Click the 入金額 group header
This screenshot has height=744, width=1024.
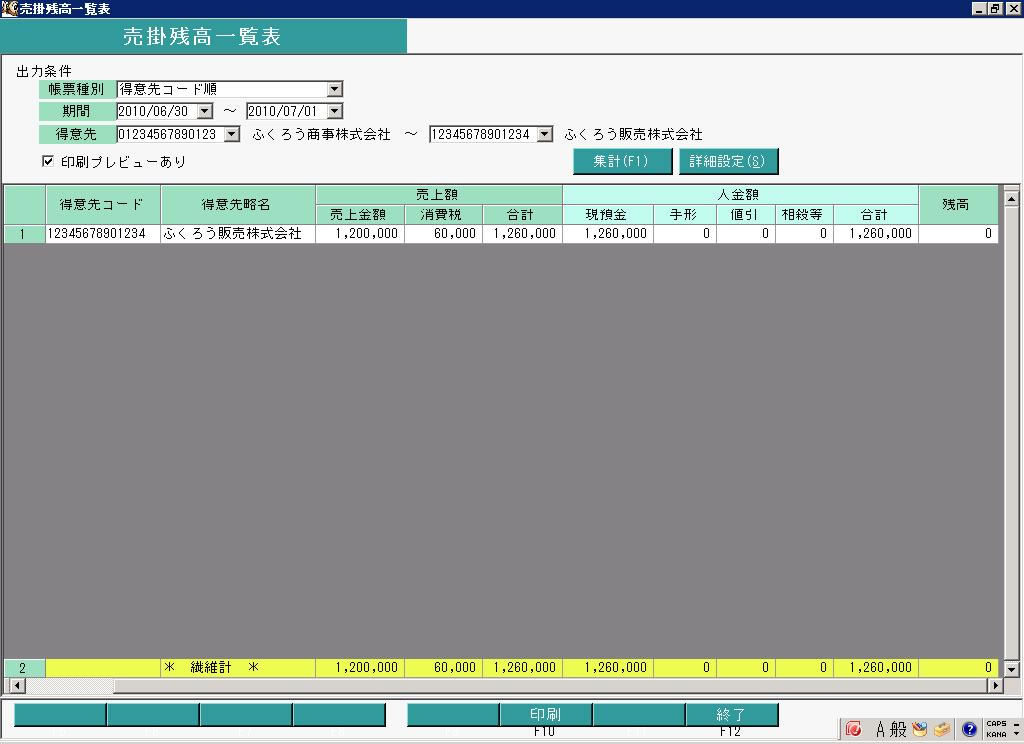click(x=741, y=195)
